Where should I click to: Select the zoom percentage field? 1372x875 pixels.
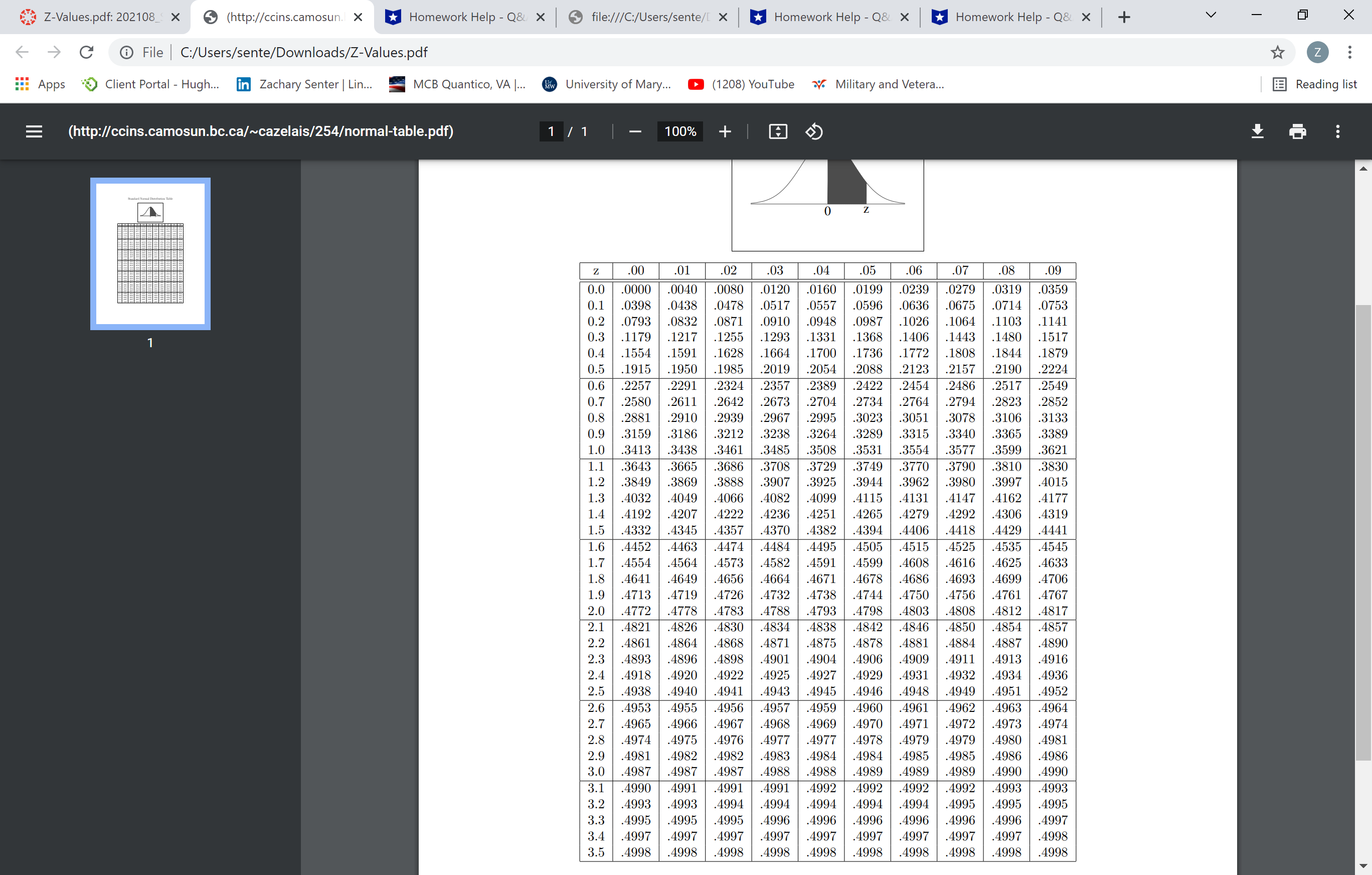[x=680, y=131]
